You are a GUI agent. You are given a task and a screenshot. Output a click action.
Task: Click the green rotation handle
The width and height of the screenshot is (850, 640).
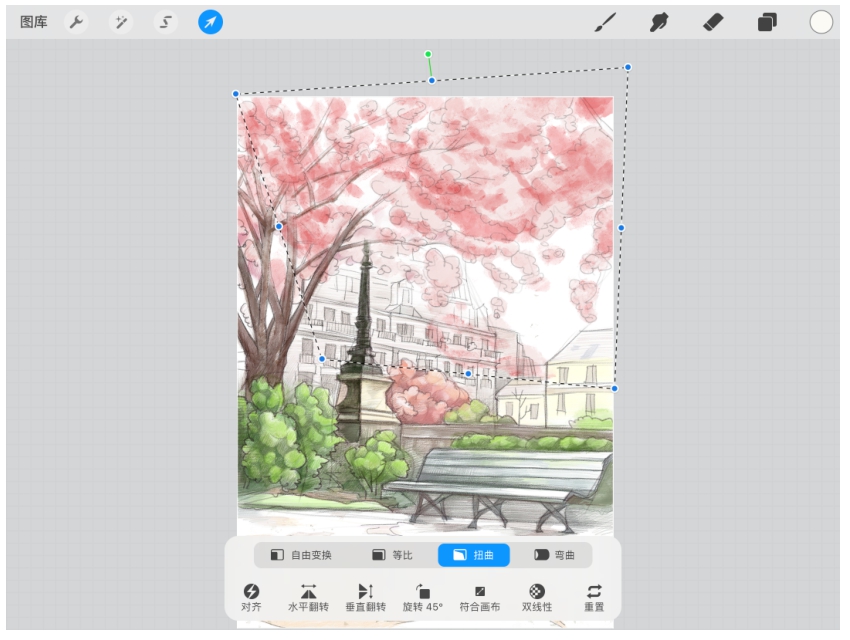click(x=428, y=54)
